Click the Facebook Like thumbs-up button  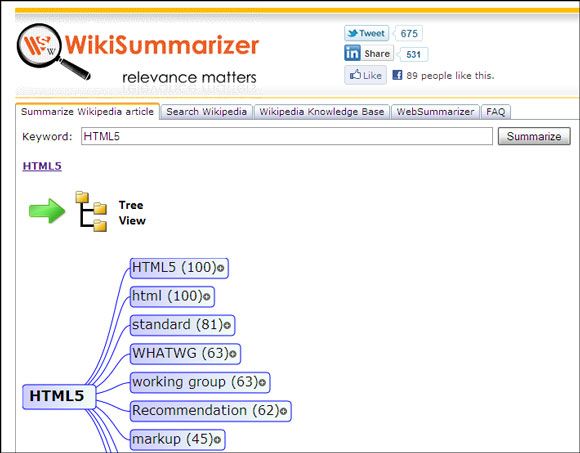tap(365, 75)
